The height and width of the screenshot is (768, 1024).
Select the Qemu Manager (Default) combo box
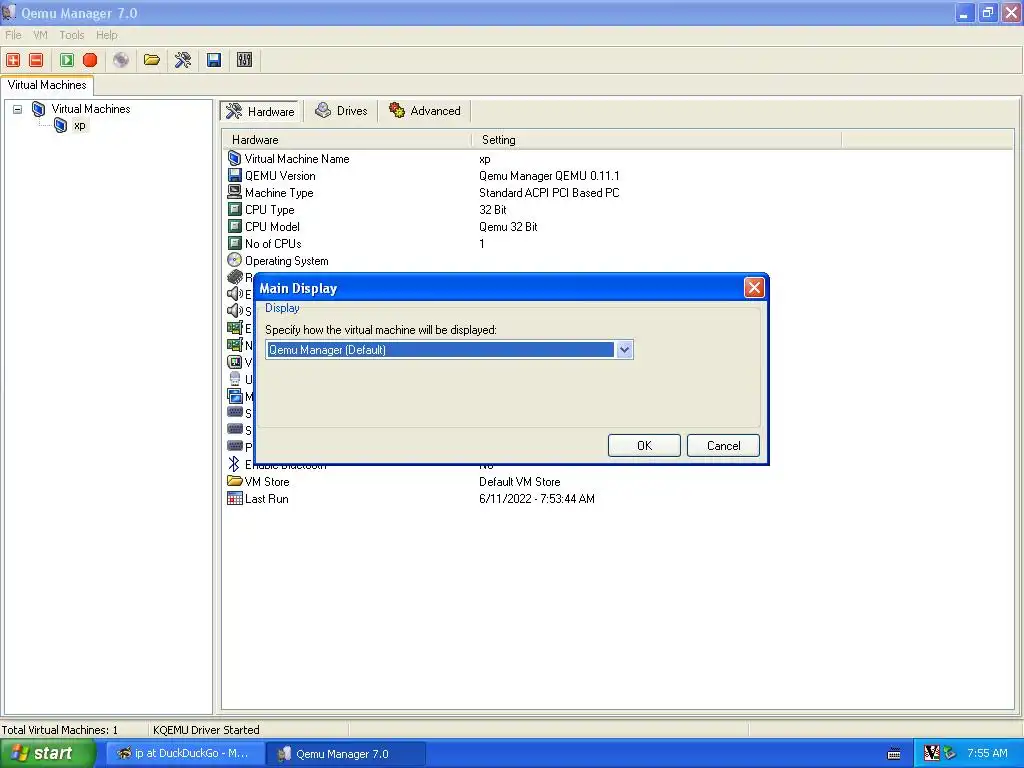point(449,350)
